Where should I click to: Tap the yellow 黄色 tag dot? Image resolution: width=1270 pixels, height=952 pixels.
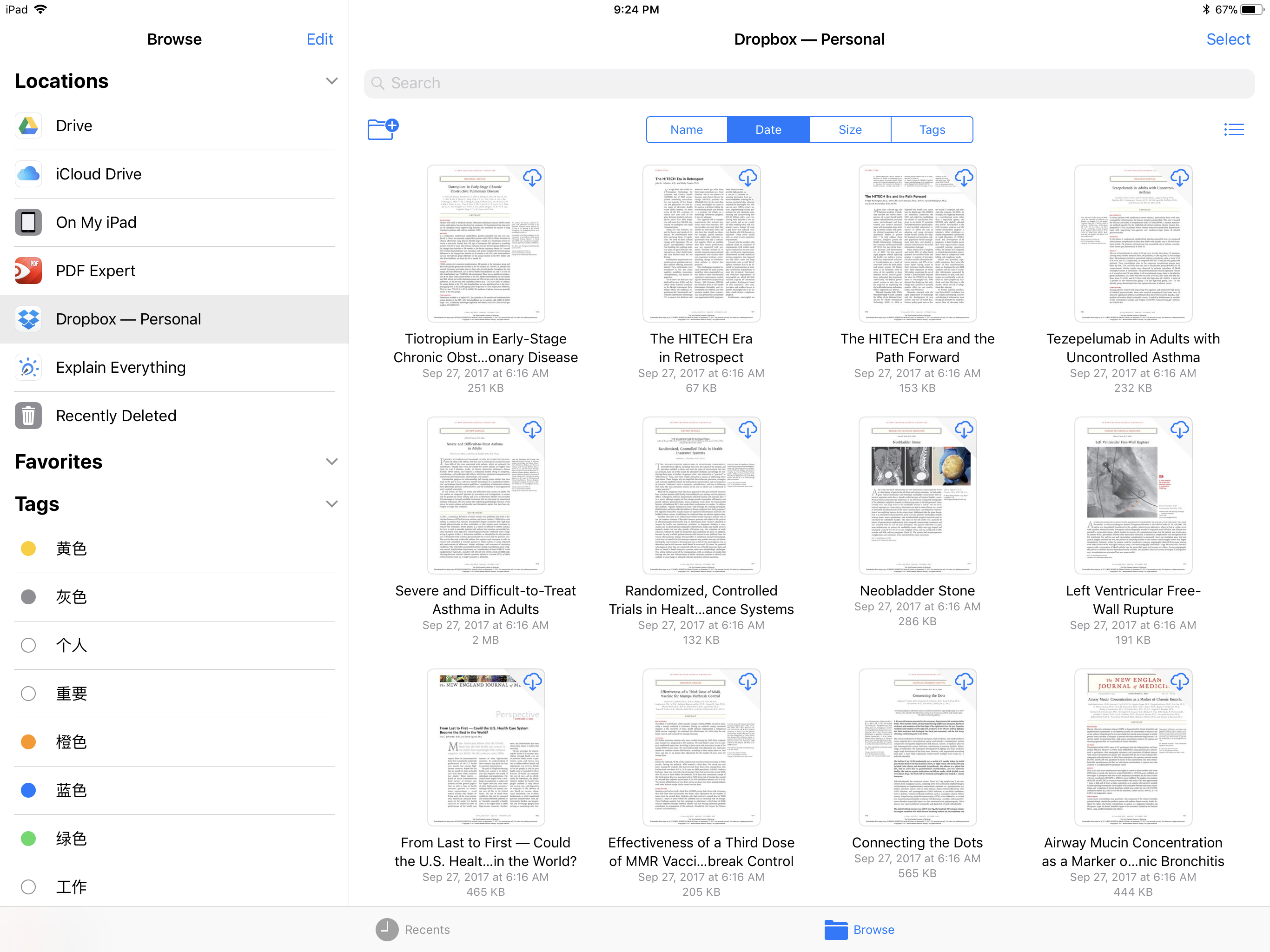(x=28, y=549)
